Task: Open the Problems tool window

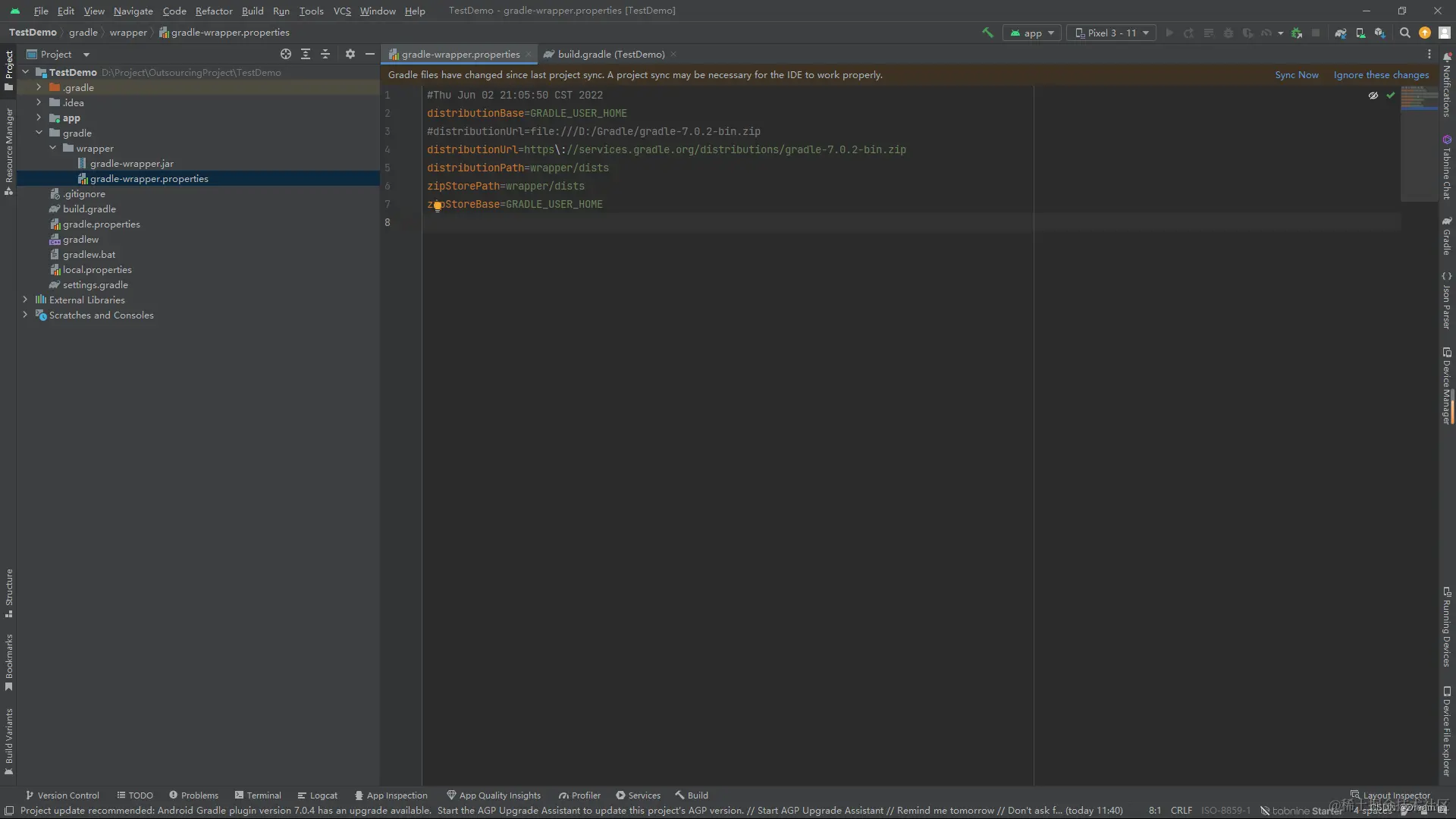Action: pyautogui.click(x=193, y=795)
